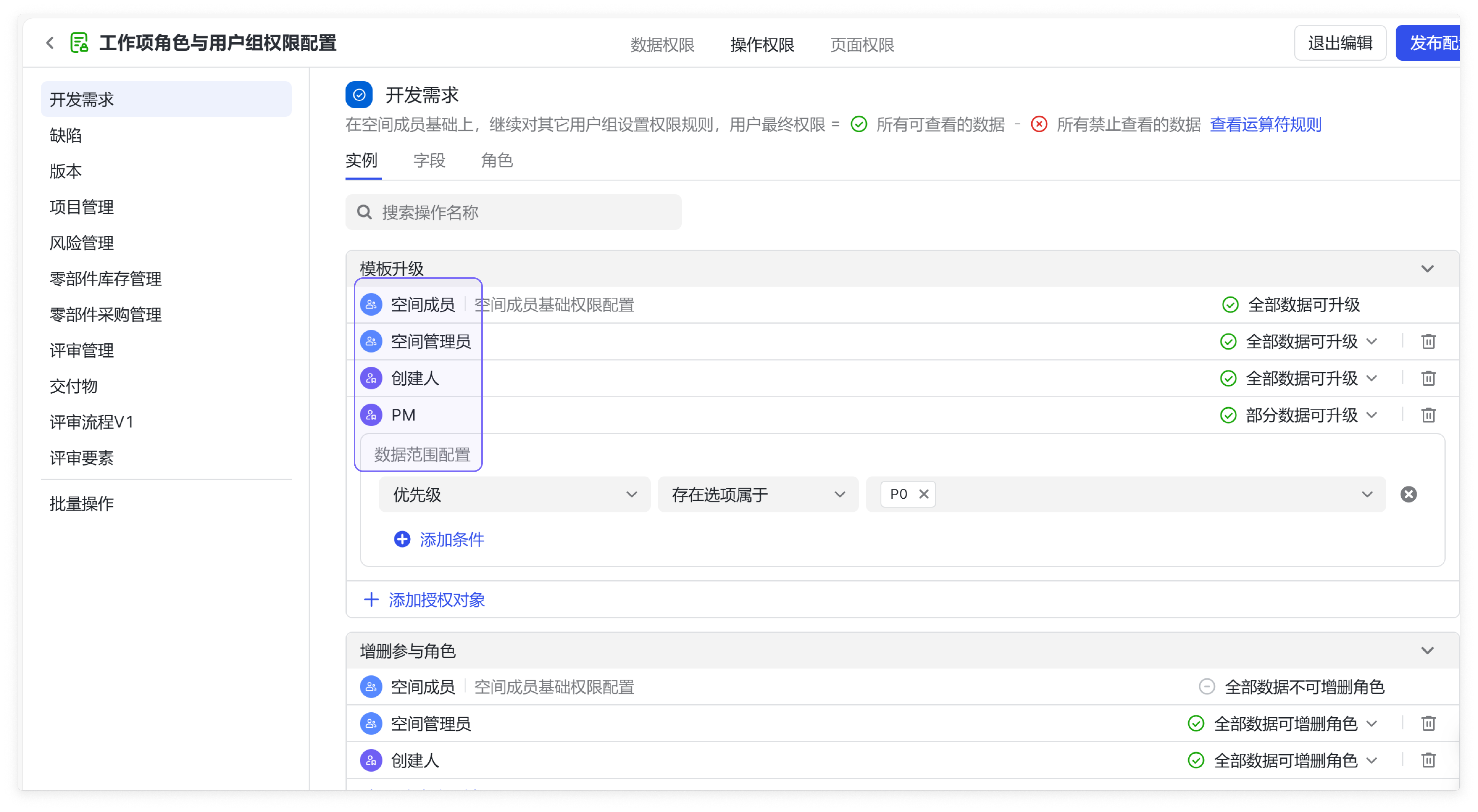Collapse the 模板升级 section

(x=1427, y=268)
